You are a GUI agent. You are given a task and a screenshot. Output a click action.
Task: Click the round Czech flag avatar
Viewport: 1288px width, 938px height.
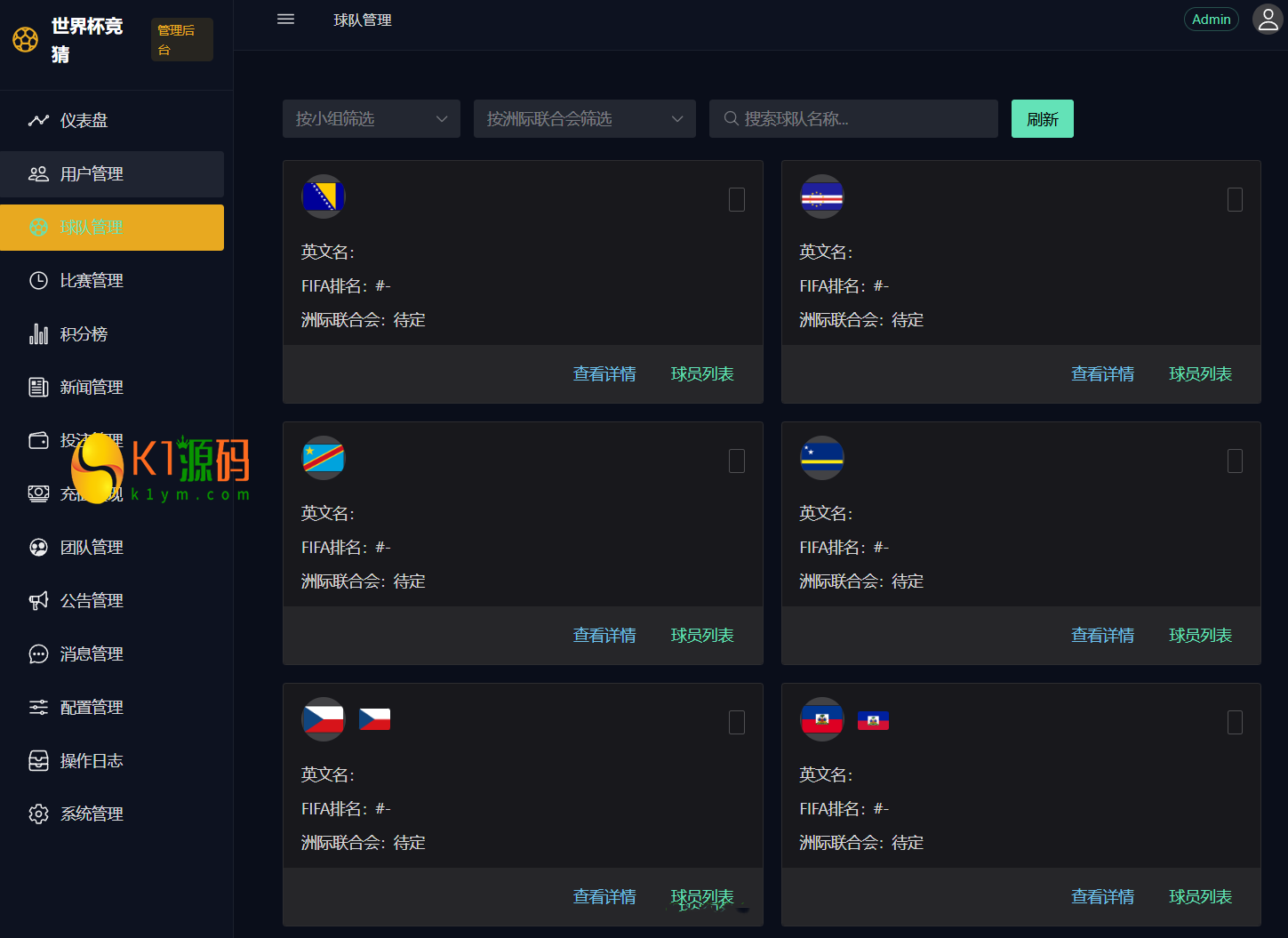[x=324, y=719]
